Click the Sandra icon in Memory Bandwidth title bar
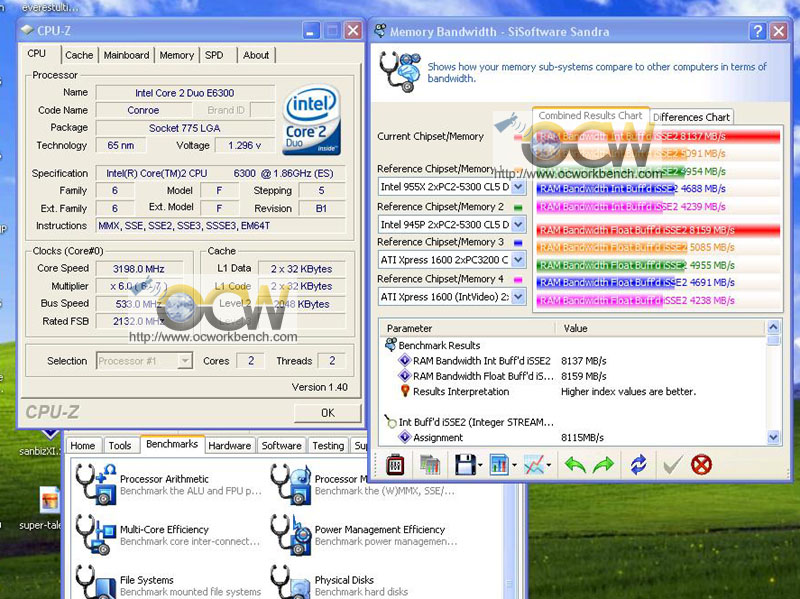The image size is (800, 599). coord(380,31)
